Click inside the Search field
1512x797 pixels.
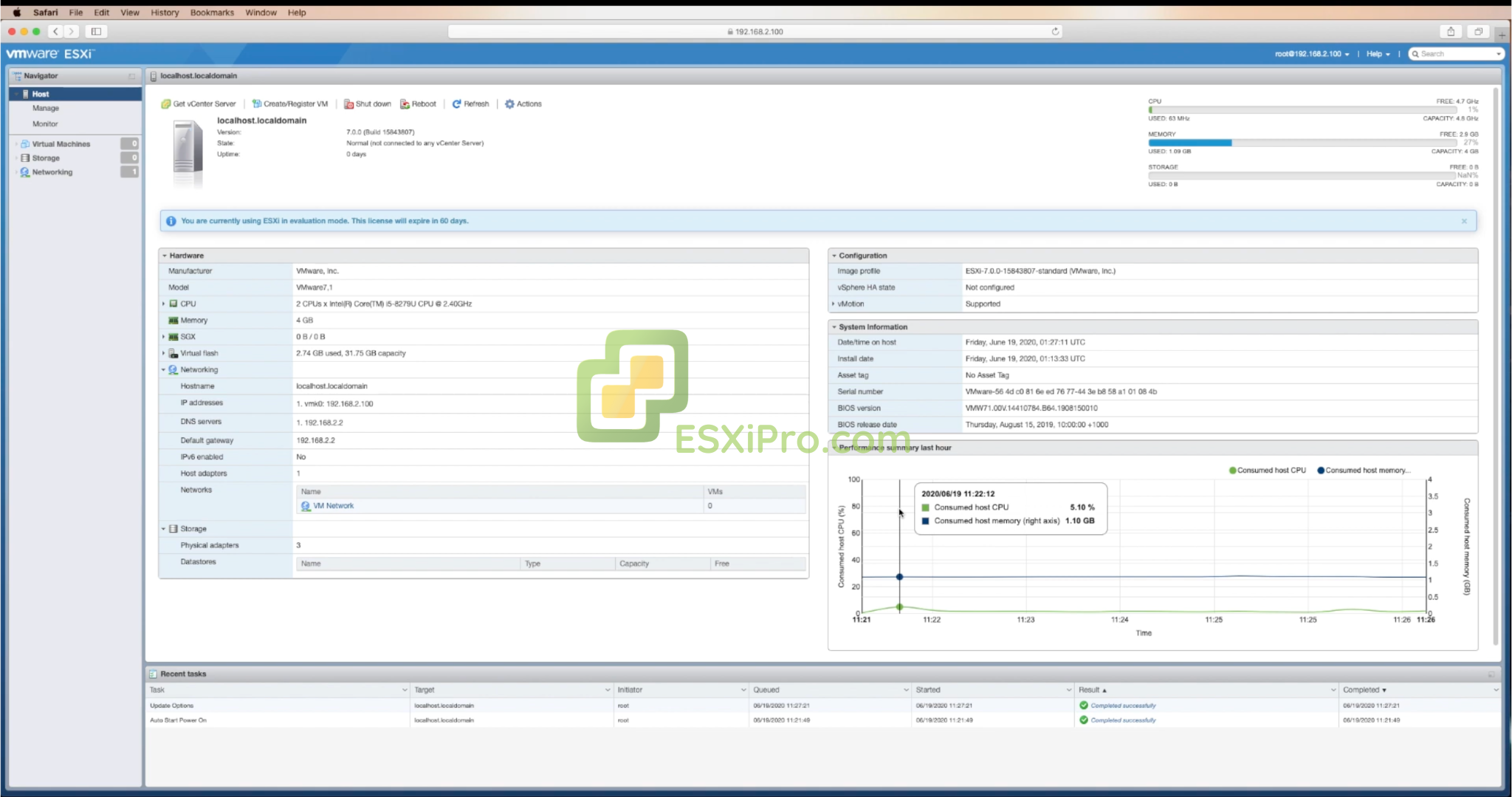click(x=1454, y=53)
